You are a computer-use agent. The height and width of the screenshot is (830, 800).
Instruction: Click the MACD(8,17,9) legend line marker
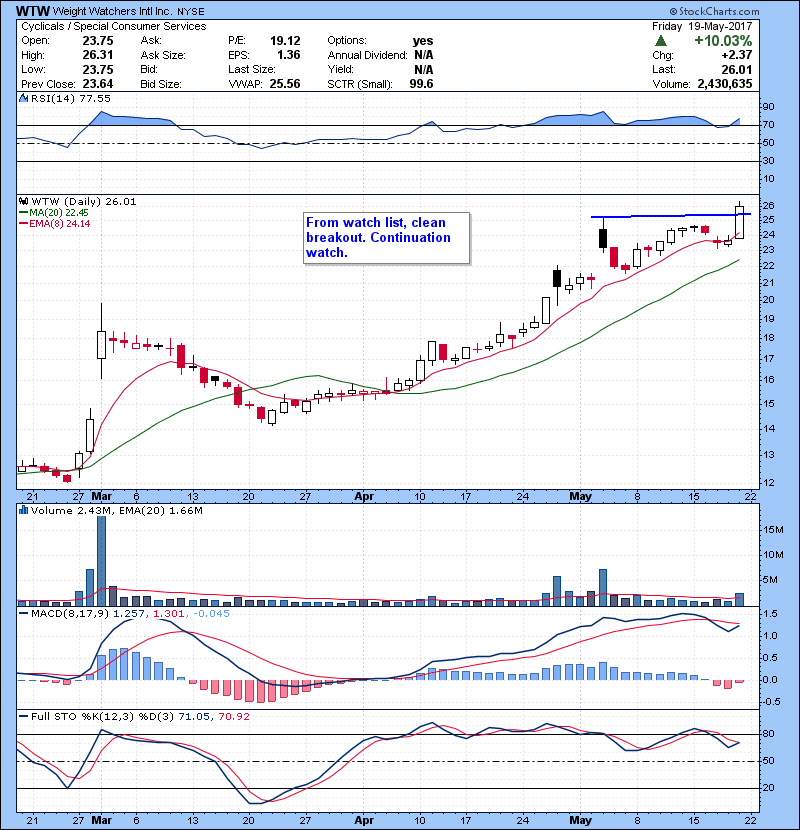click(x=23, y=614)
